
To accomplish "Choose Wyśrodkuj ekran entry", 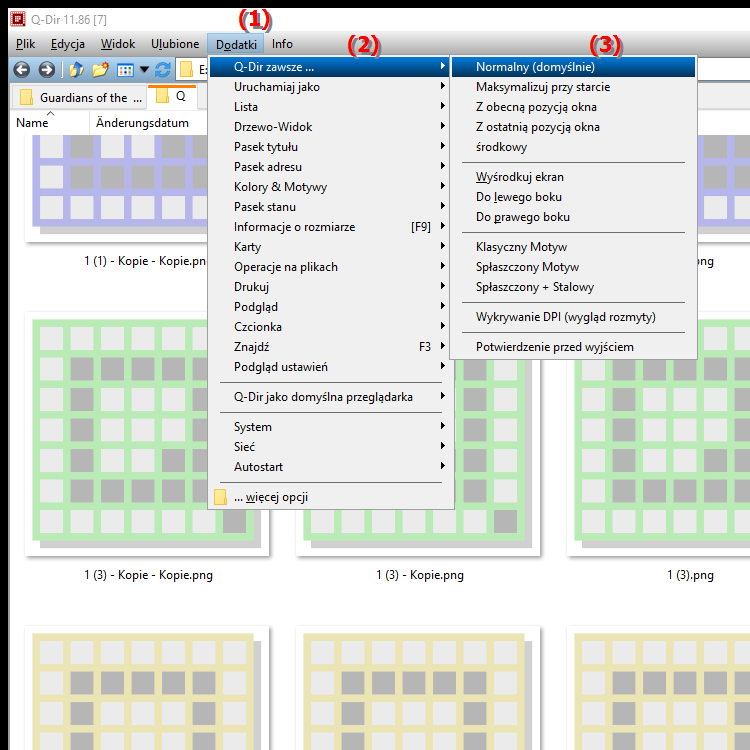I will (573, 177).
